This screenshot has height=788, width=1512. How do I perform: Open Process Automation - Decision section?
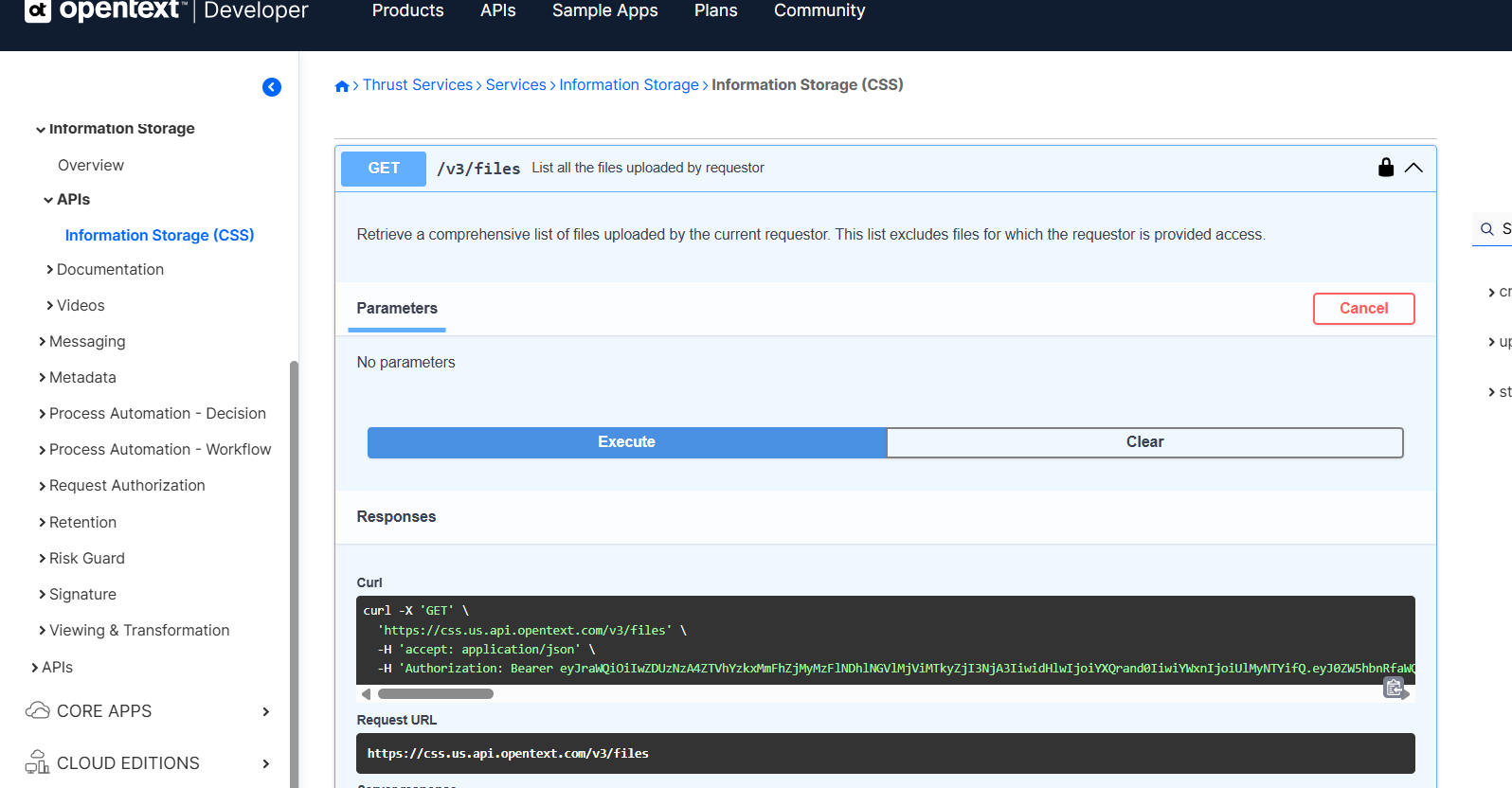157,414
